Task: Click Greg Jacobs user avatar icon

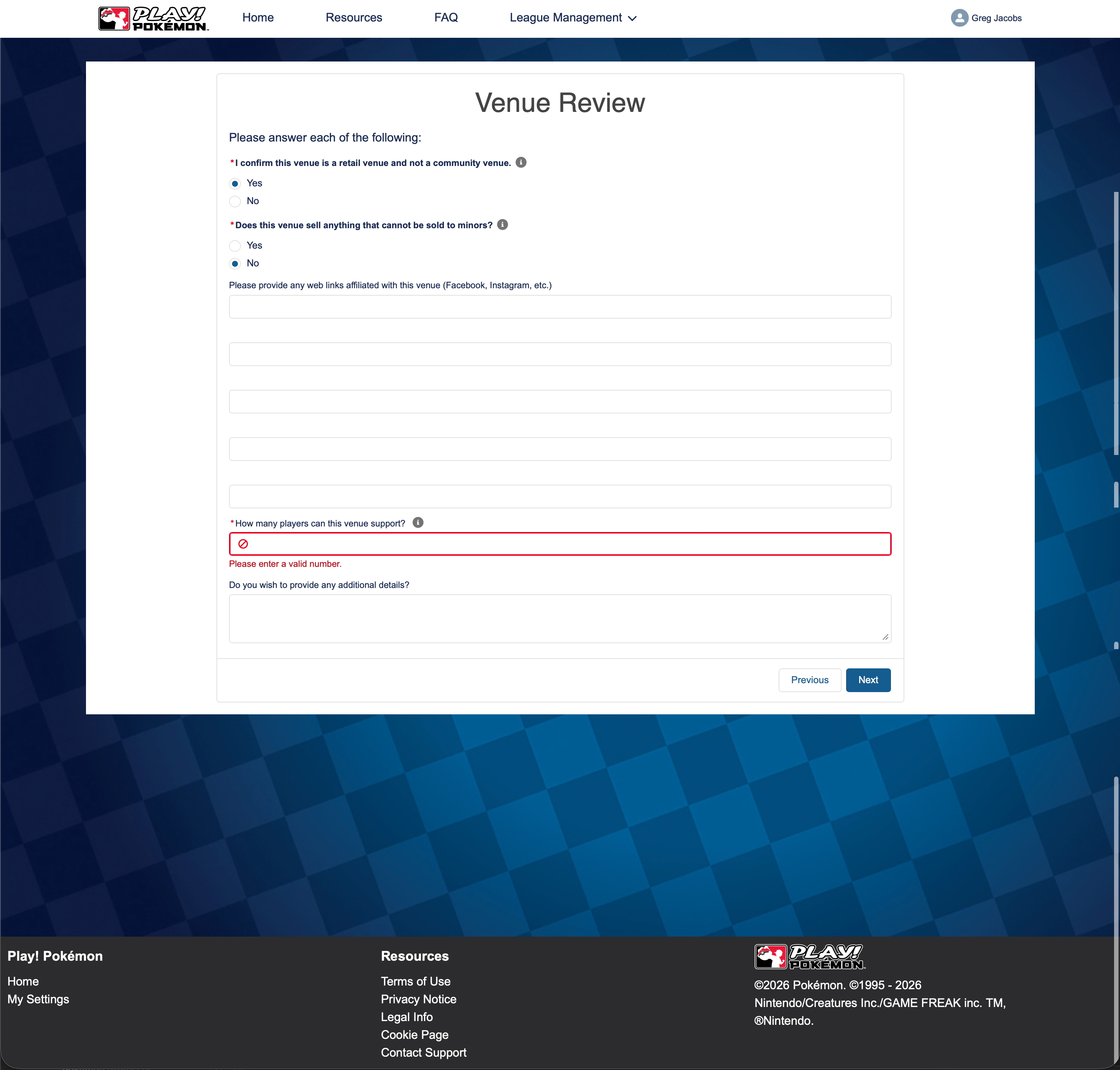Action: (959, 18)
